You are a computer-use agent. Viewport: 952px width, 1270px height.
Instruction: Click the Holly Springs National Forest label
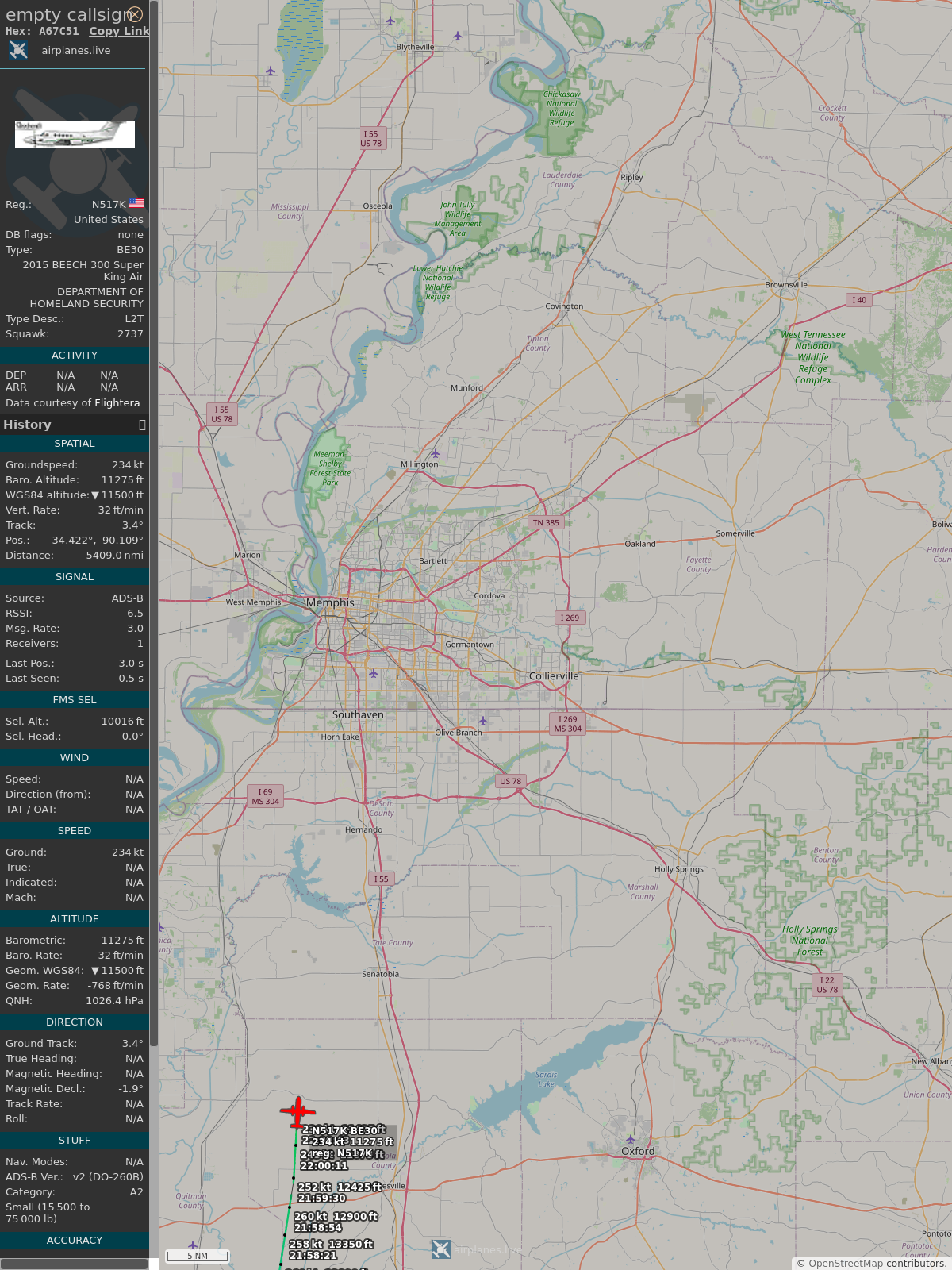(810, 941)
